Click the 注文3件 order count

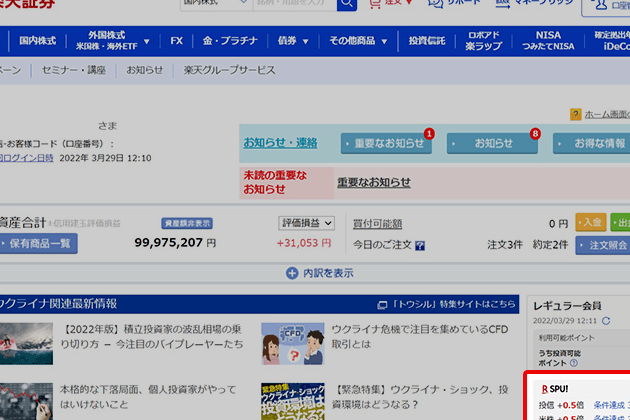[505, 245]
